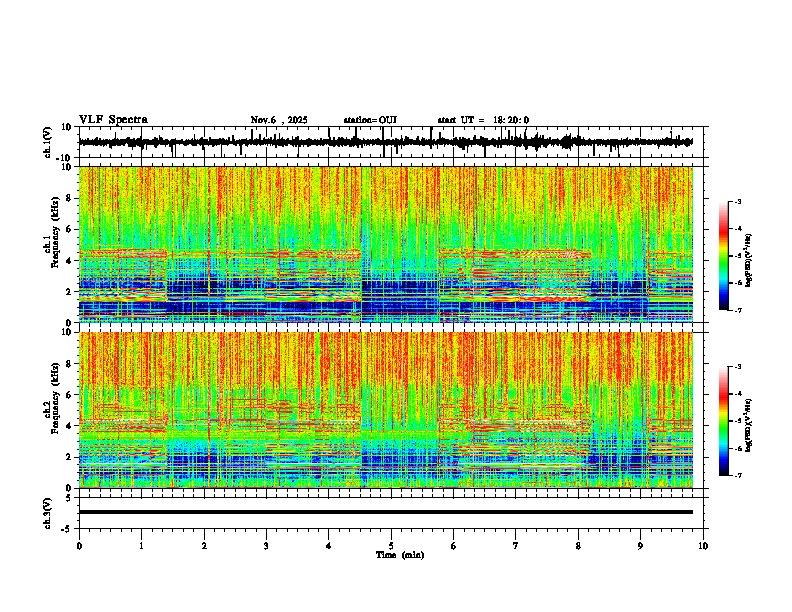Click time axis tick label '5'
This screenshot has height=612, width=792.
coord(391,546)
